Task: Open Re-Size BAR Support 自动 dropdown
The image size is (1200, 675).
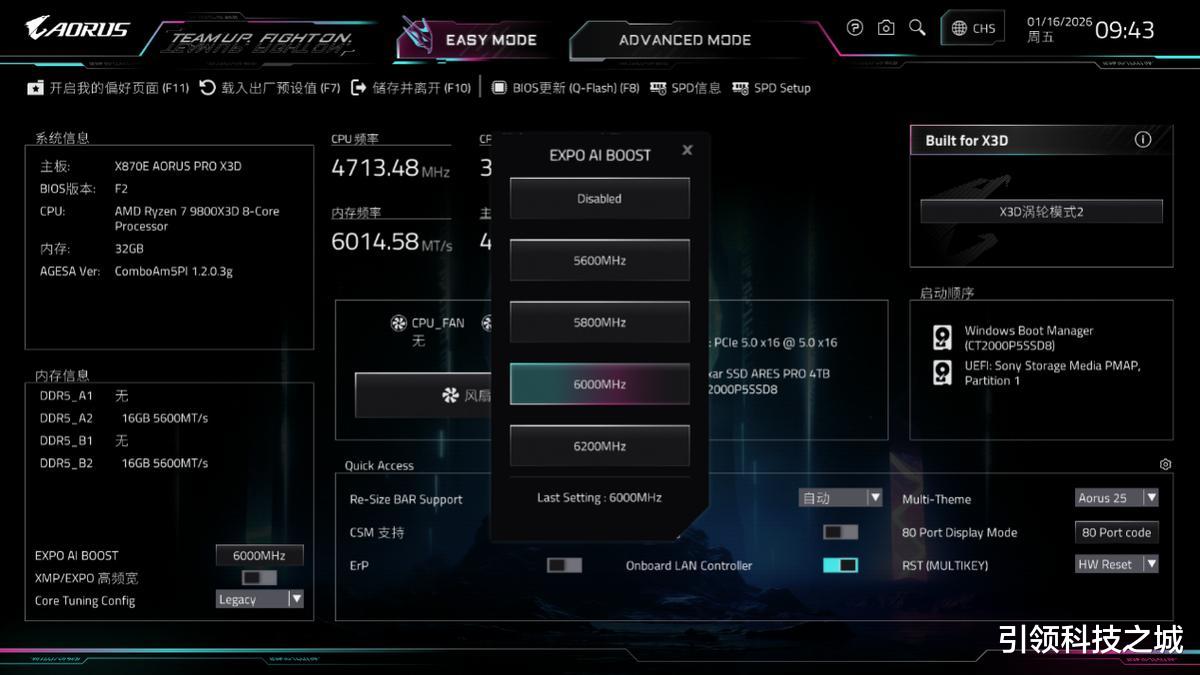Action: 840,497
